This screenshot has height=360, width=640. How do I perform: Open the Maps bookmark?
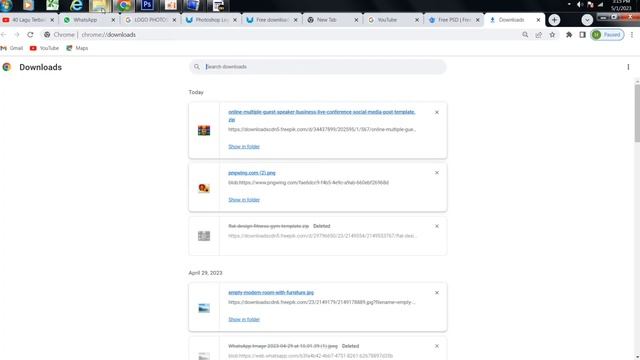coord(77,48)
